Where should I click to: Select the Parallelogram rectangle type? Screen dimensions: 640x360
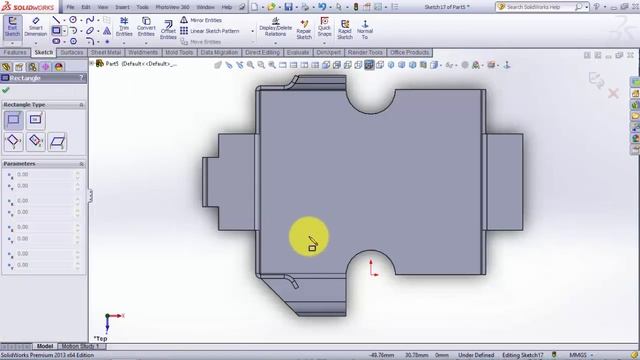pyautogui.click(x=57, y=142)
